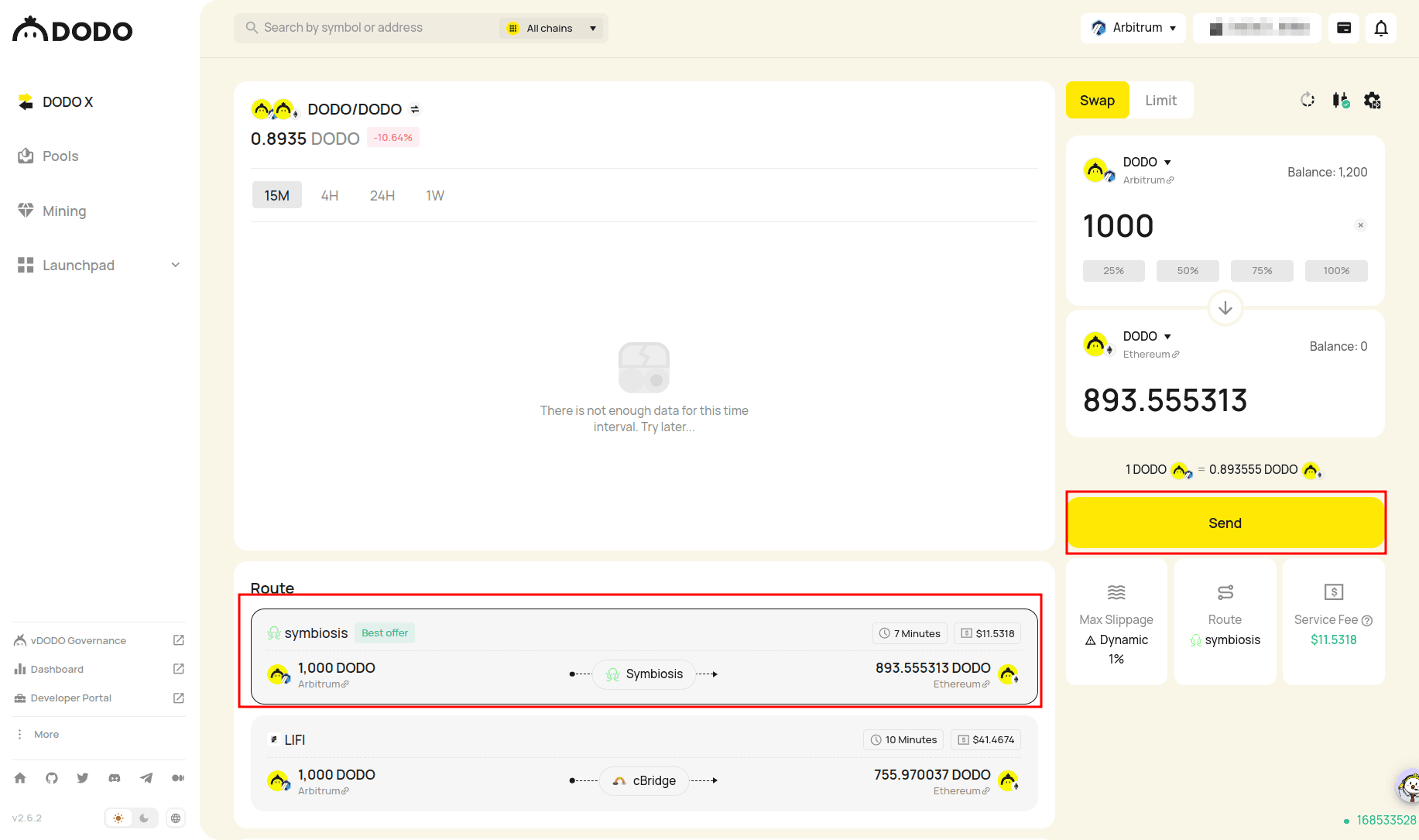Viewport: 1419px width, 840px height.
Task: Open the destination DODO token selector
Action: coord(1147,336)
